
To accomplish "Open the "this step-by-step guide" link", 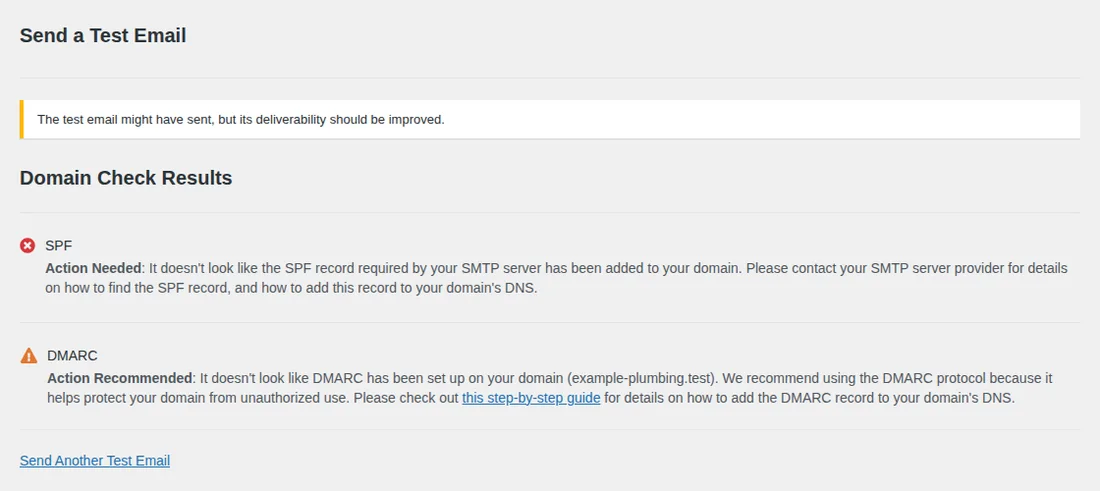I will tap(531, 398).
